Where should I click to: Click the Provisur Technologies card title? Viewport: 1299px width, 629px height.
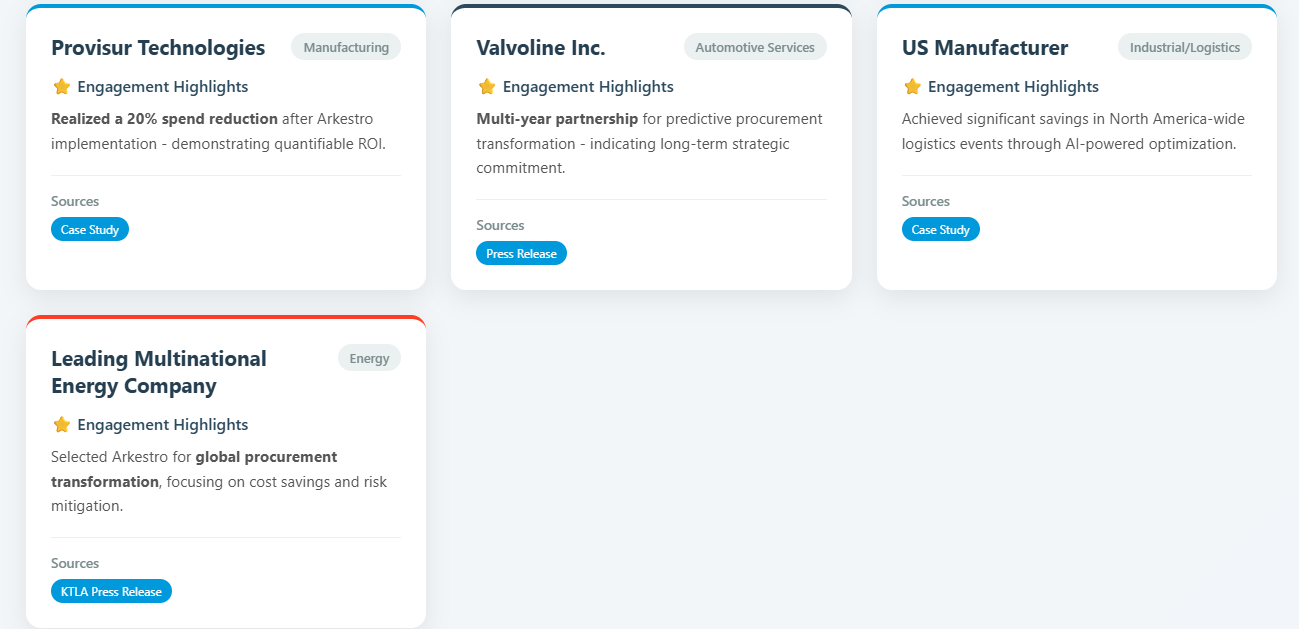pyautogui.click(x=158, y=48)
